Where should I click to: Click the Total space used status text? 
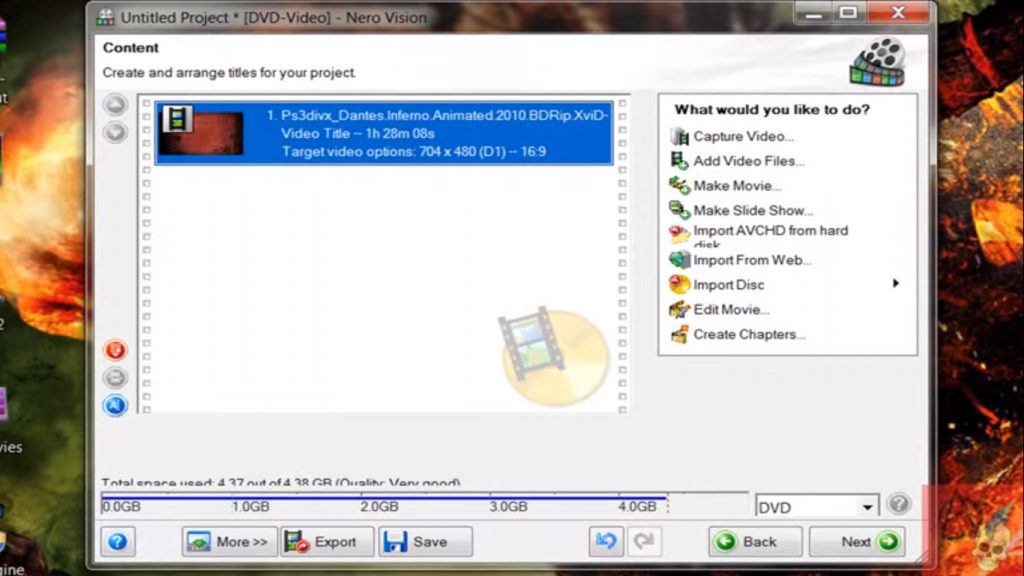click(x=281, y=483)
